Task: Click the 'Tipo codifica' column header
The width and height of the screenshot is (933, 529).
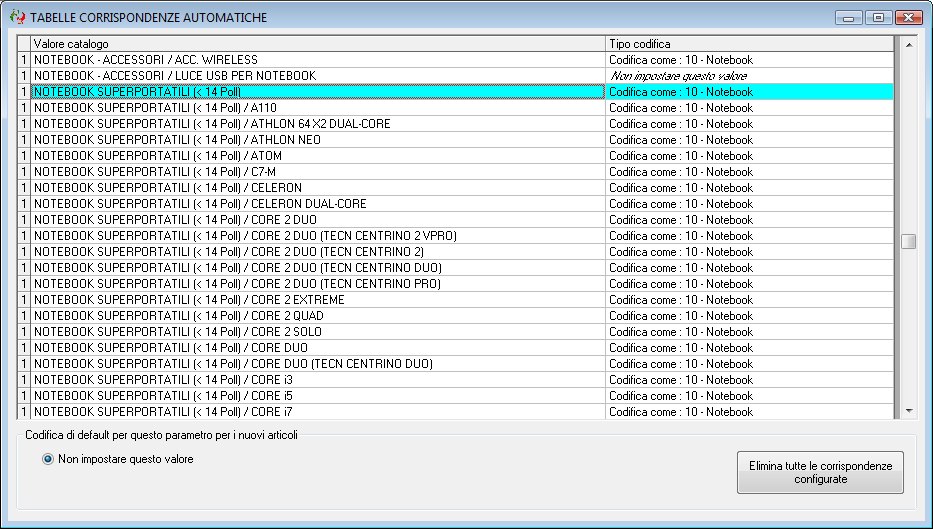Action: [x=750, y=44]
